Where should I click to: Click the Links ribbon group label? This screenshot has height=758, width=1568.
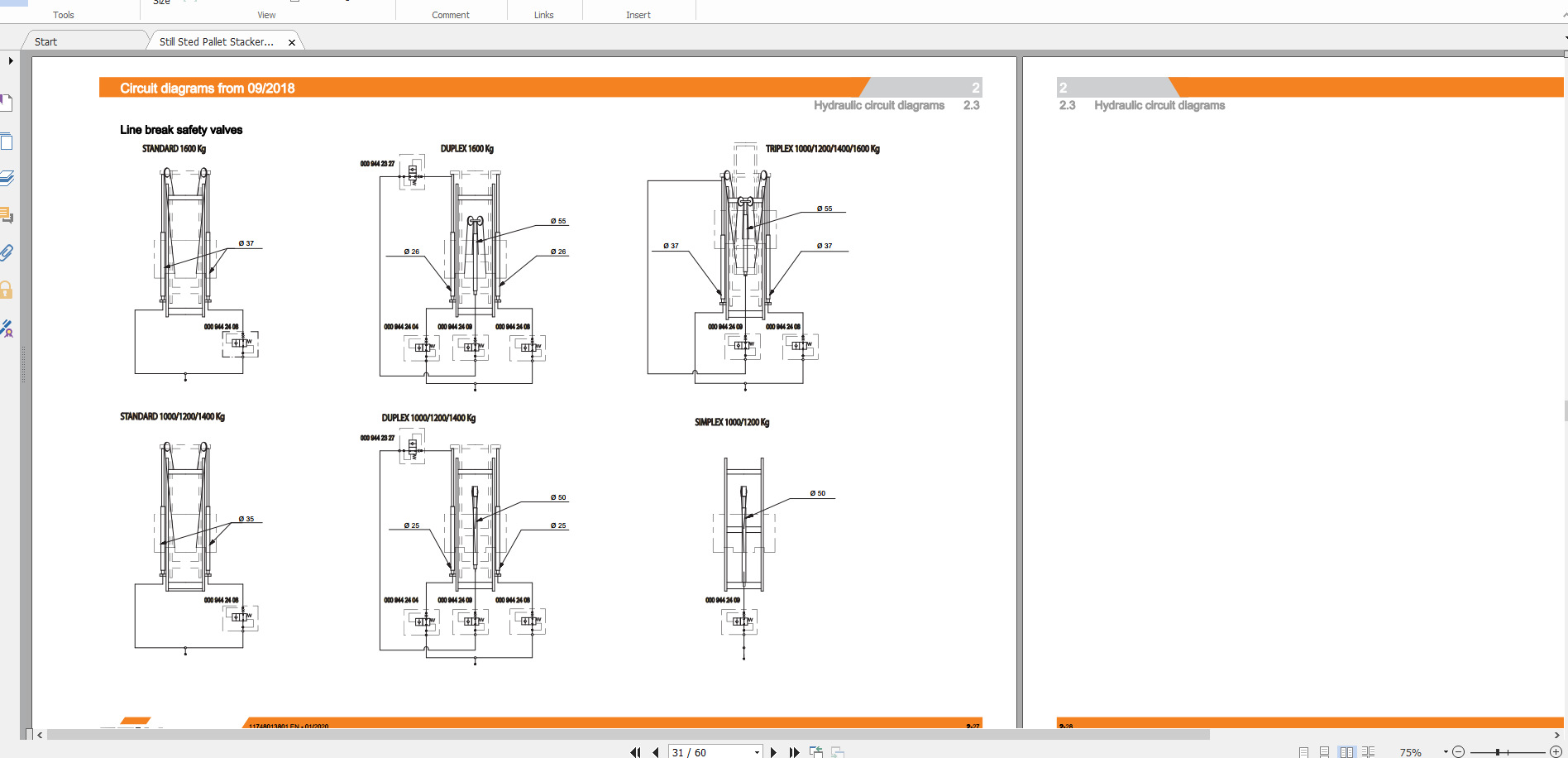(543, 15)
